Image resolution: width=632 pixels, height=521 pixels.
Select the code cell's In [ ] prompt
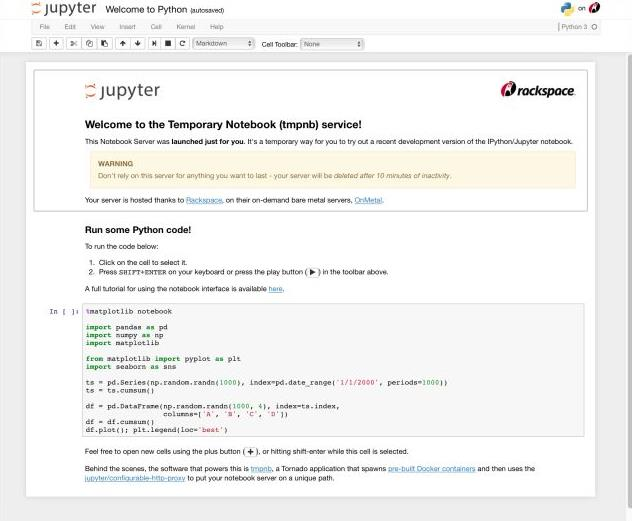pyautogui.click(x=64, y=311)
